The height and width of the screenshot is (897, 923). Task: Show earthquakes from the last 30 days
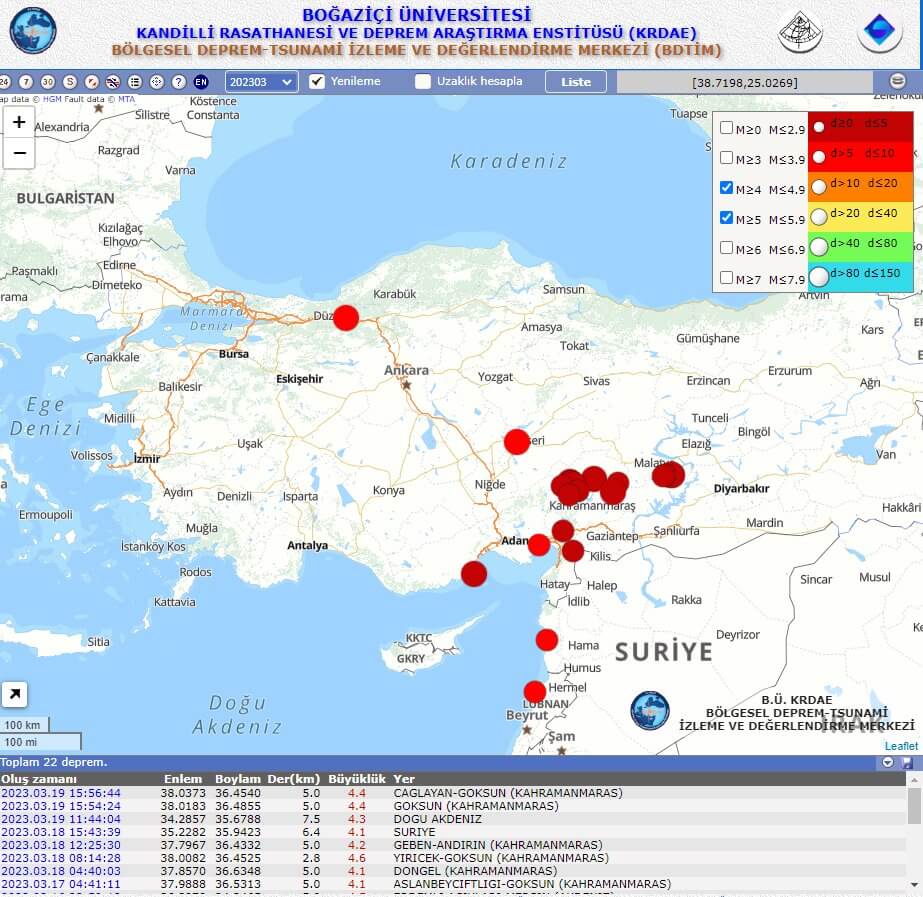click(48, 82)
